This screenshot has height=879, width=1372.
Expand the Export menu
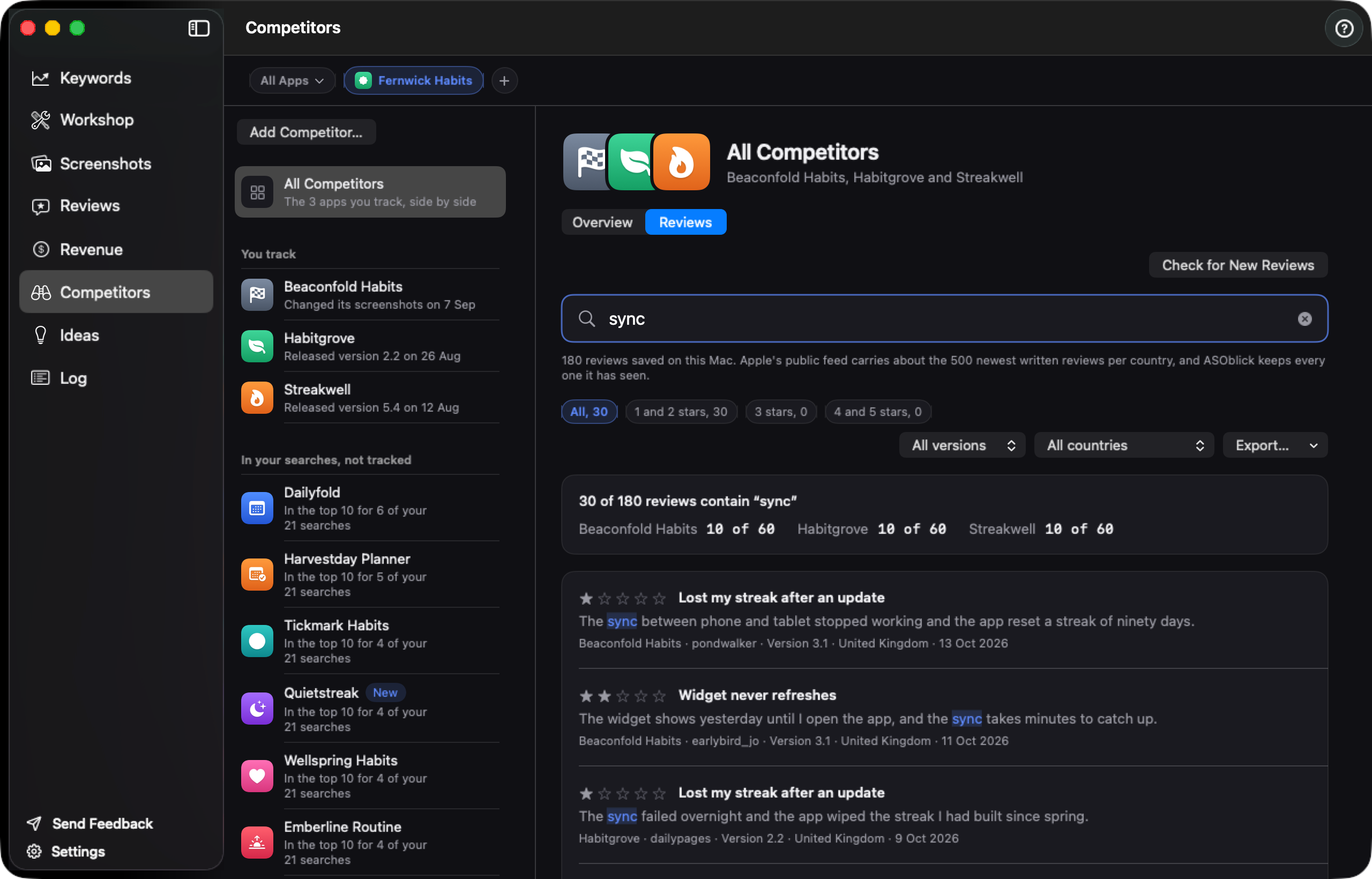[1274, 445]
